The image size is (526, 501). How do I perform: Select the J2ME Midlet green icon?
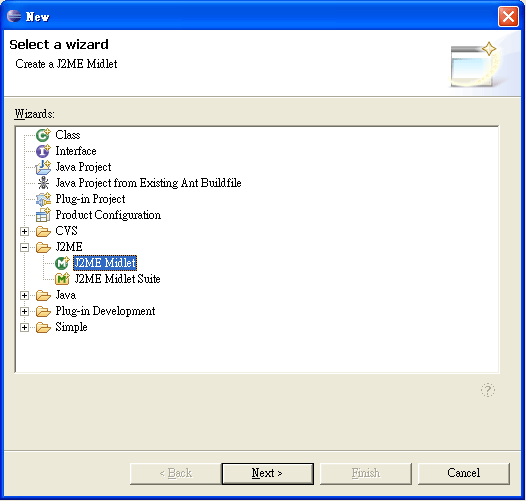tap(62, 263)
